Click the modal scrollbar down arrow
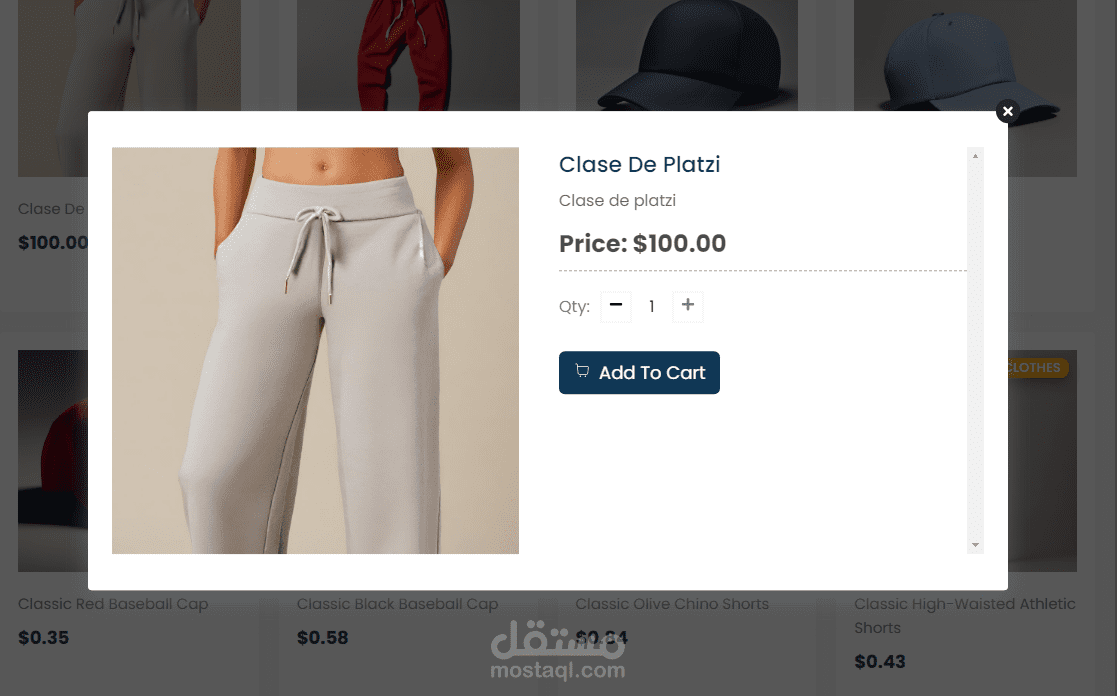 [975, 545]
